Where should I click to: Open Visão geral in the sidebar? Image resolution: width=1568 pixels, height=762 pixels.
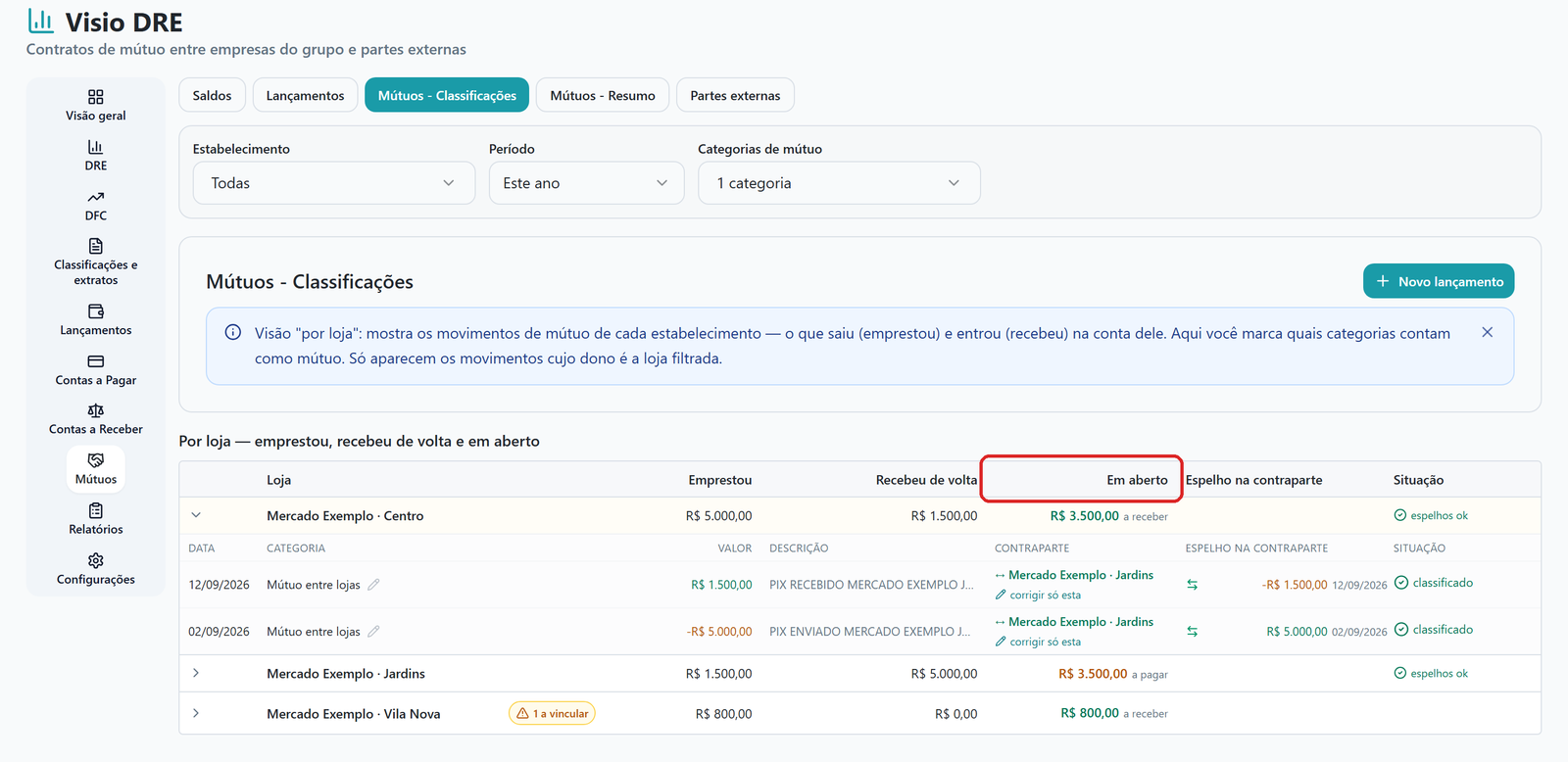96,106
